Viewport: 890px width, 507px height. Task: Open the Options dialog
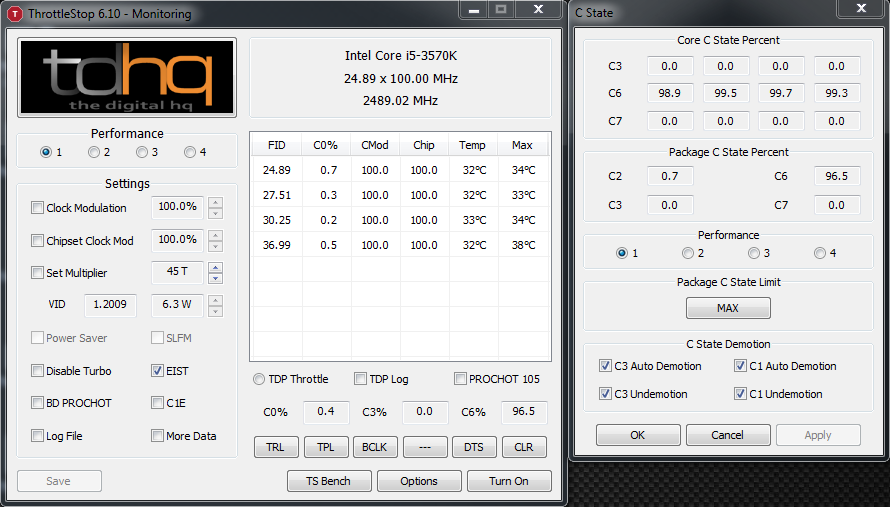click(419, 481)
